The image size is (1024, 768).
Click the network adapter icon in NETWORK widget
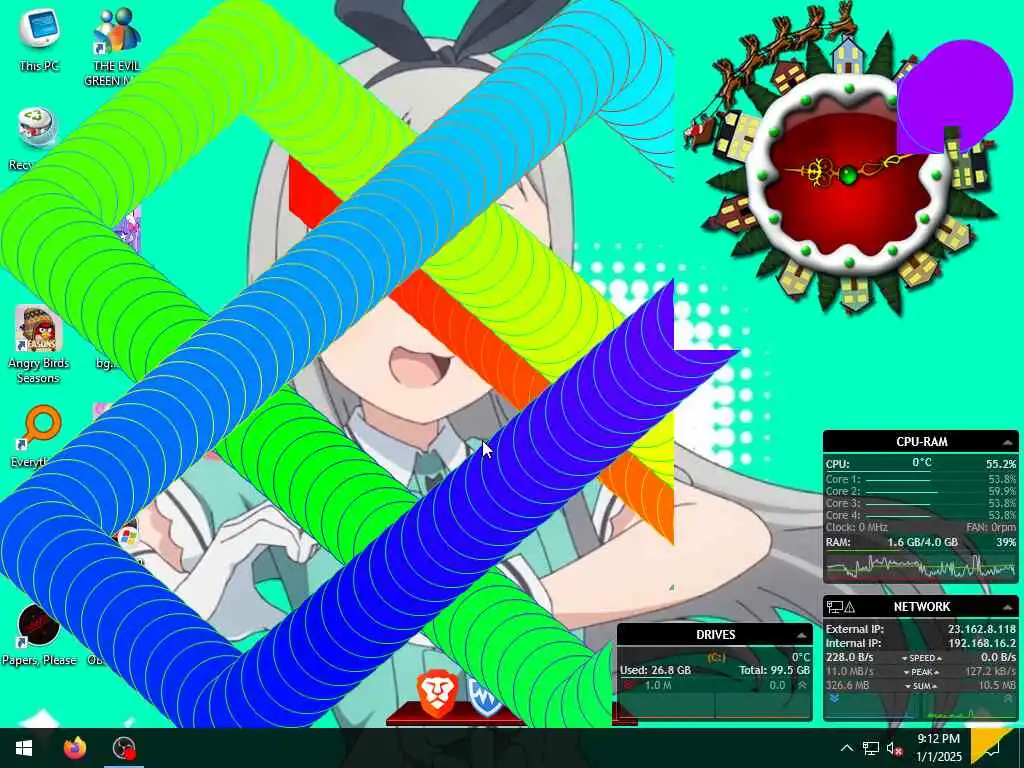point(834,607)
